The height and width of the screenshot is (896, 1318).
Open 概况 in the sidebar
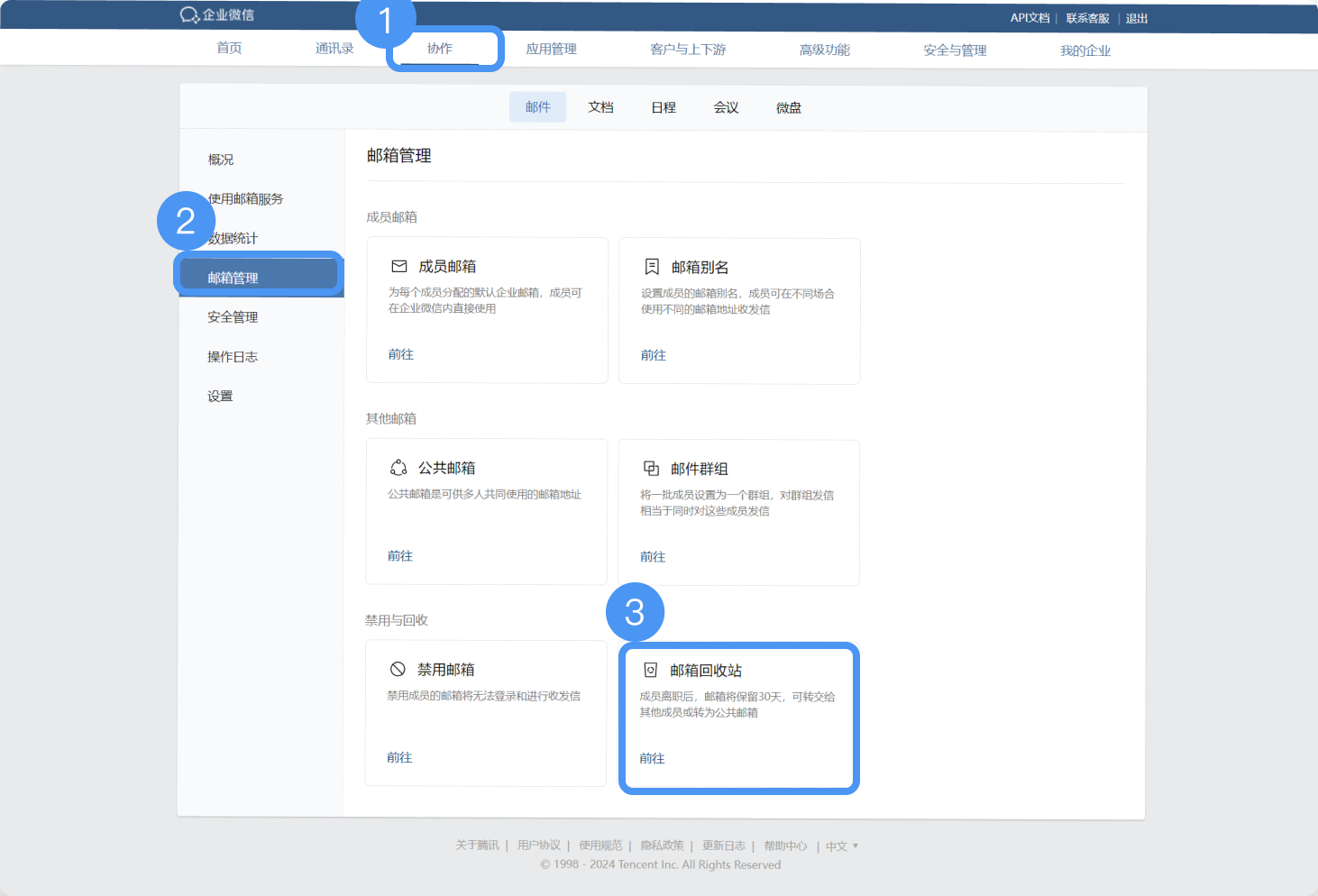point(221,160)
